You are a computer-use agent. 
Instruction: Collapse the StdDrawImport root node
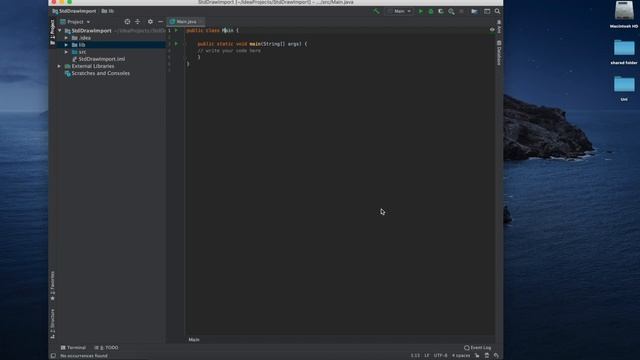(60, 31)
